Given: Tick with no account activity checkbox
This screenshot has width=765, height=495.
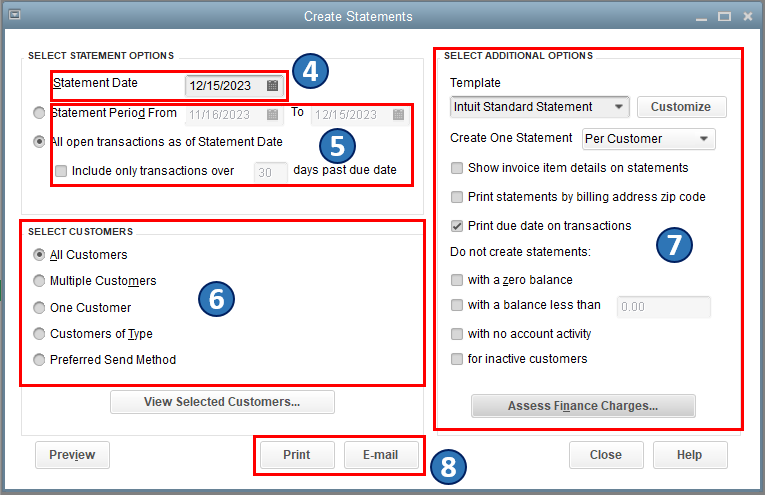Looking at the screenshot, I should point(457,334).
